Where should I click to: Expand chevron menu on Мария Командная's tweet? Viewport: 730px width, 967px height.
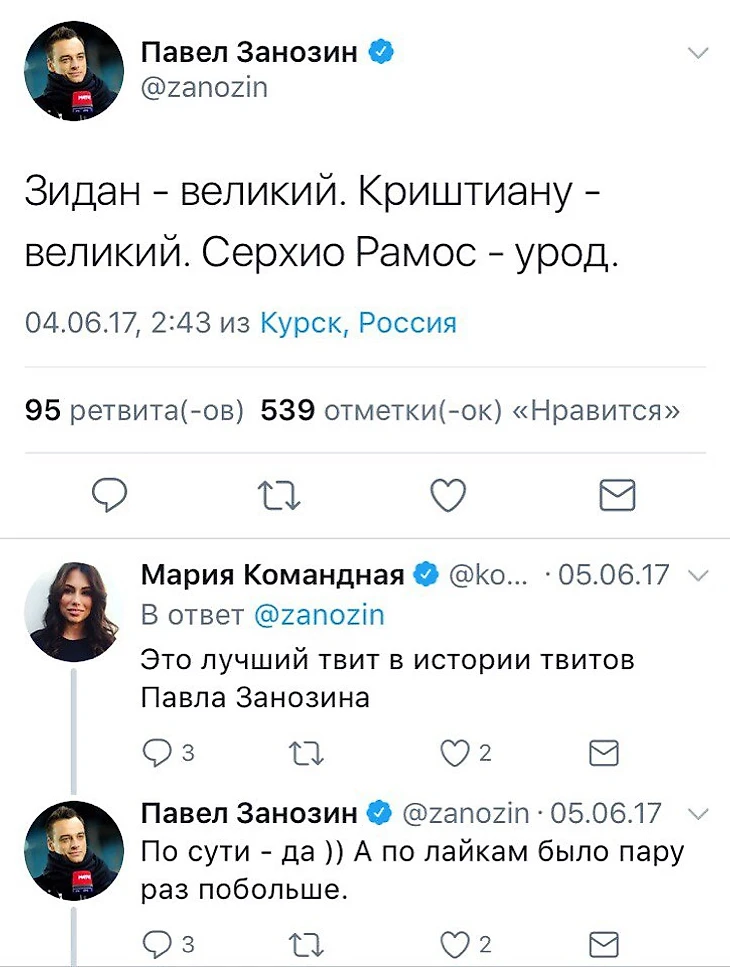pyautogui.click(x=699, y=575)
